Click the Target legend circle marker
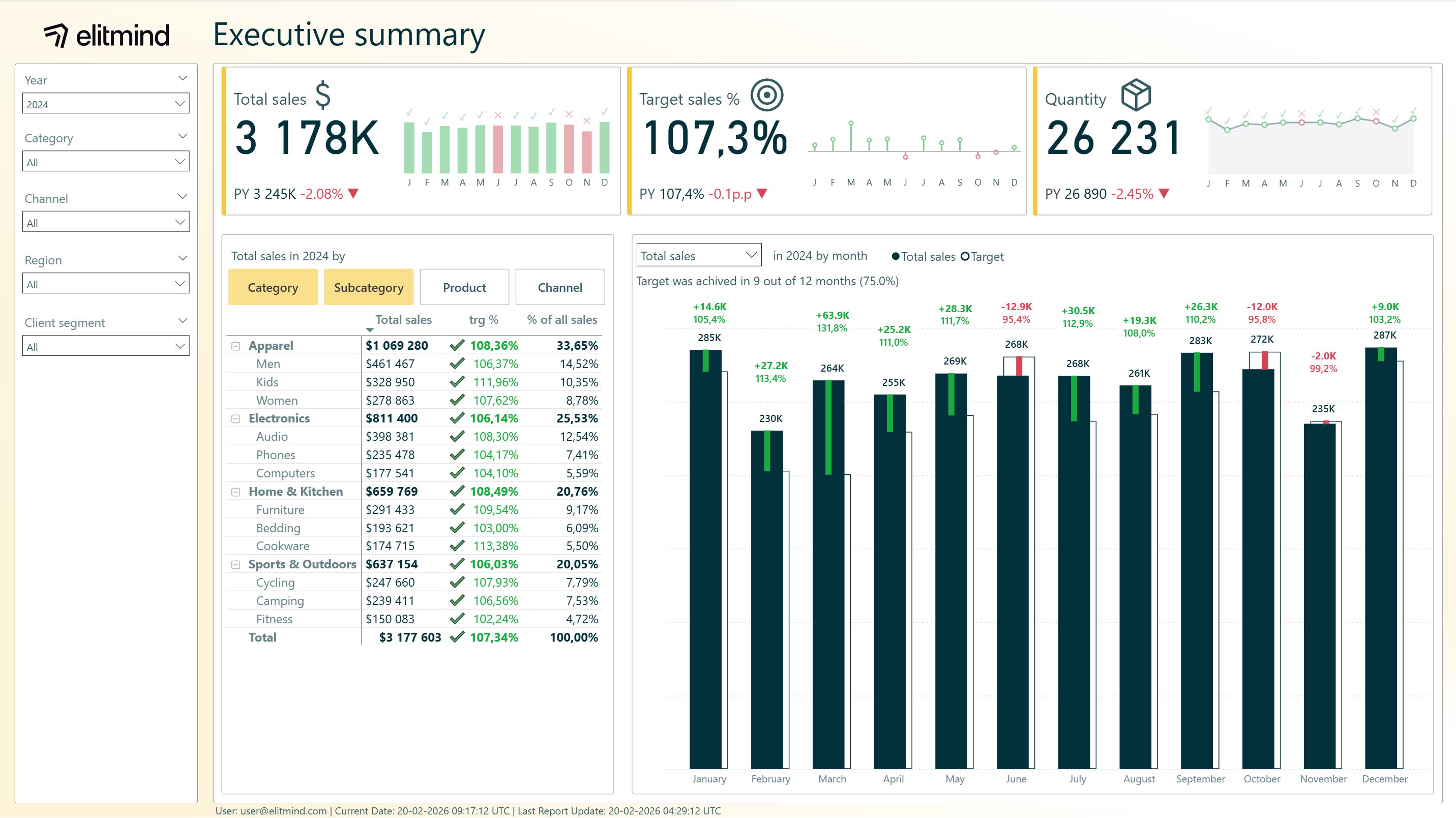Screen dimensions: 1456x818 (x=965, y=256)
